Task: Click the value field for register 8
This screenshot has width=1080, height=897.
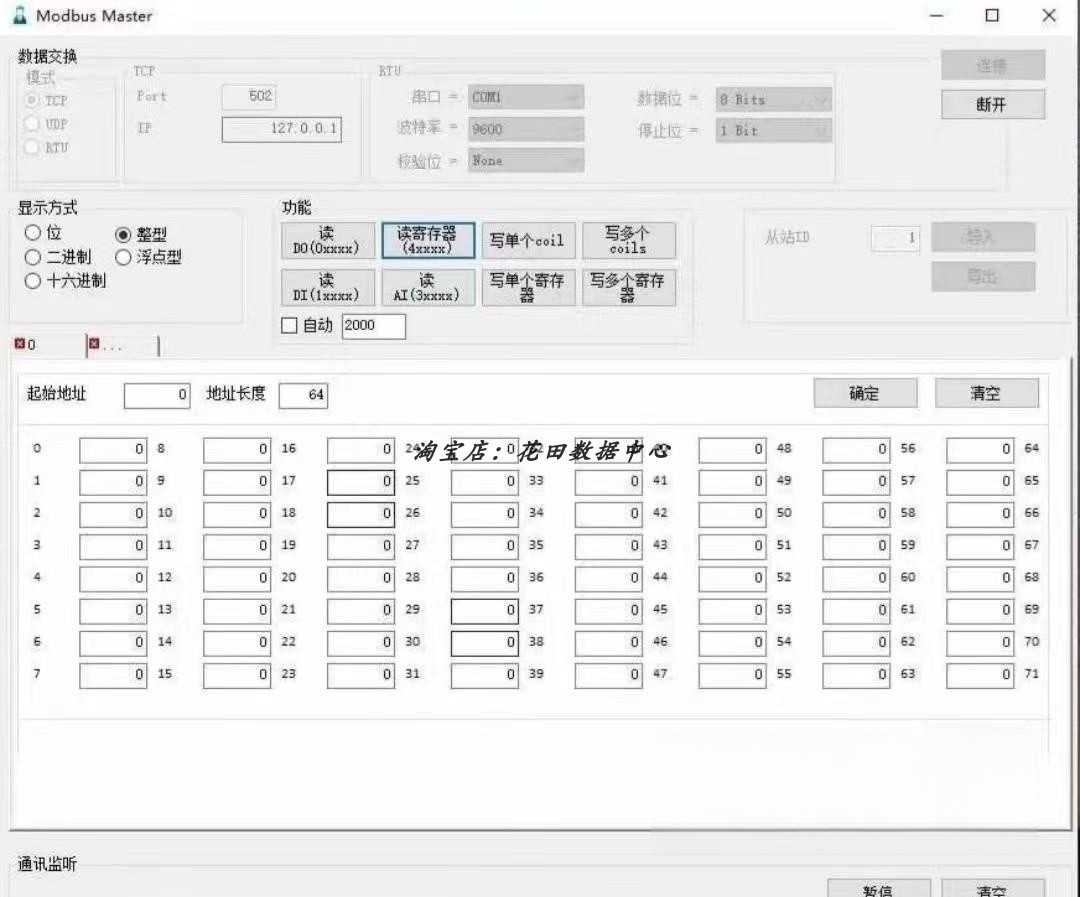Action: click(237, 450)
